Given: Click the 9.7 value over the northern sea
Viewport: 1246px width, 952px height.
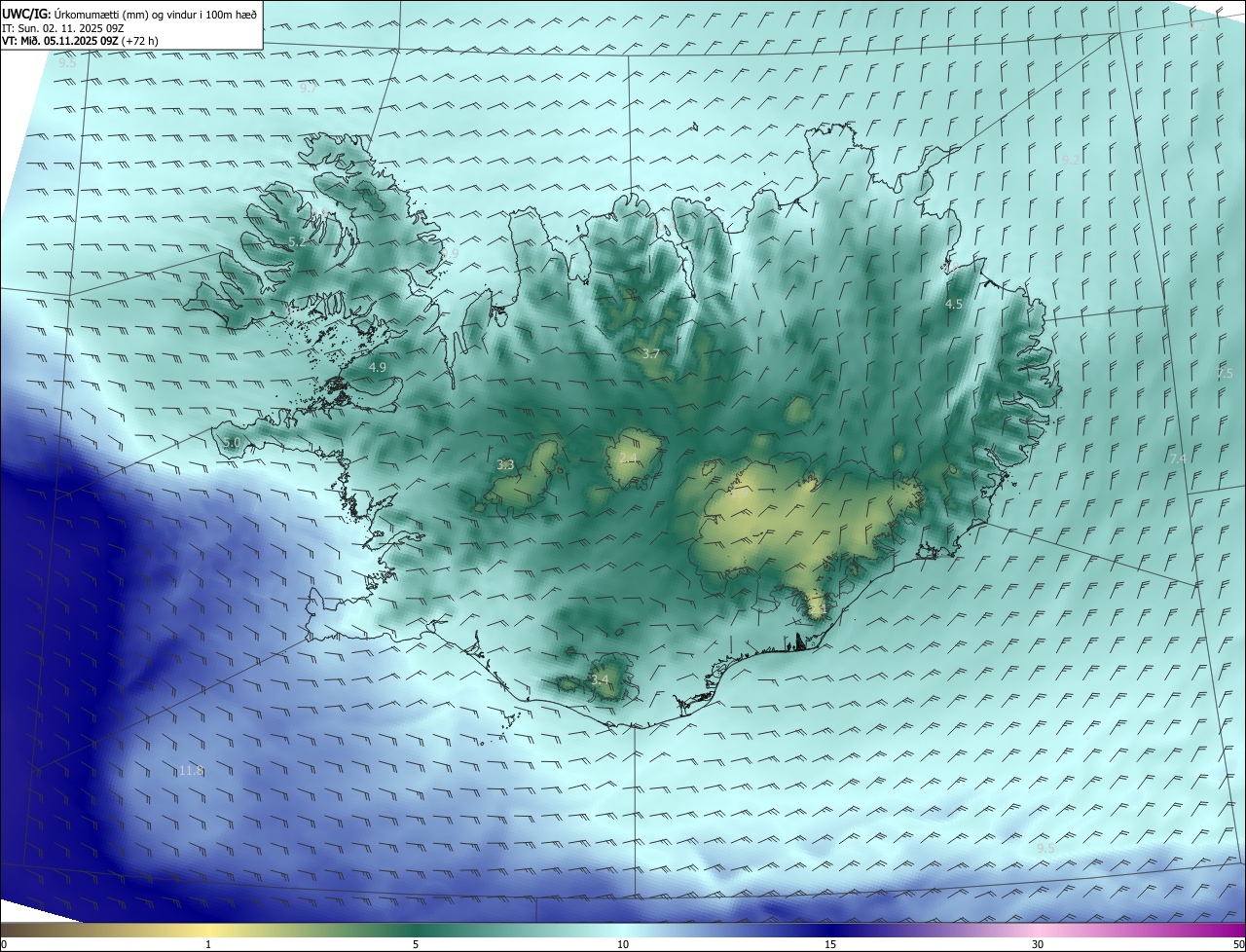Looking at the screenshot, I should point(308,88).
